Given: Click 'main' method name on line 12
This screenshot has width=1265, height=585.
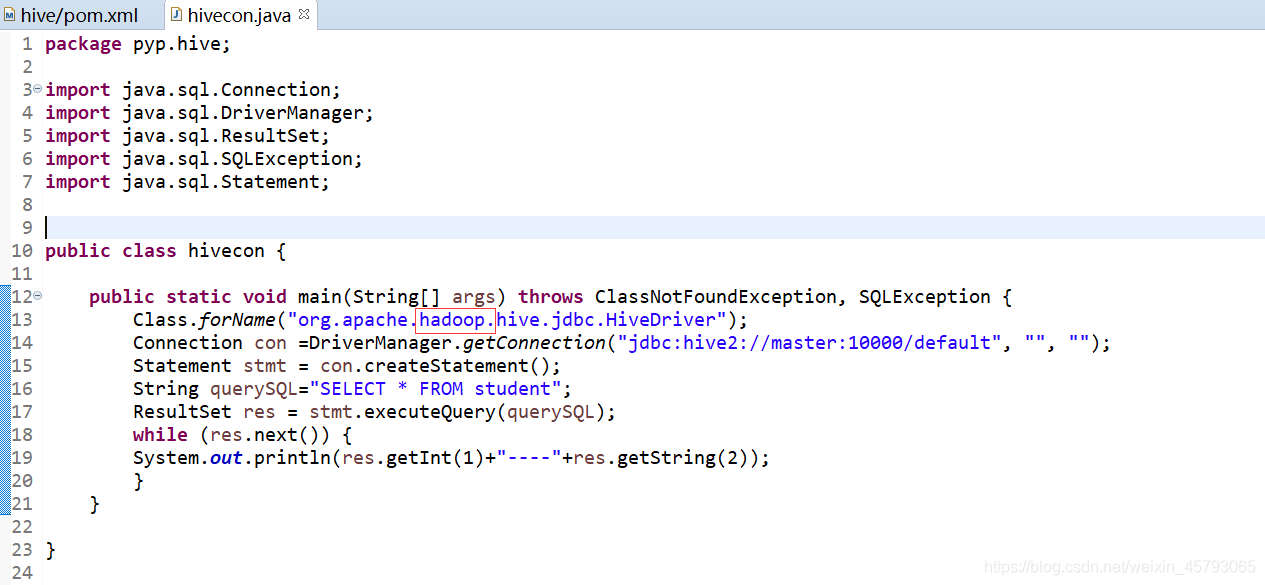Looking at the screenshot, I should [x=319, y=297].
